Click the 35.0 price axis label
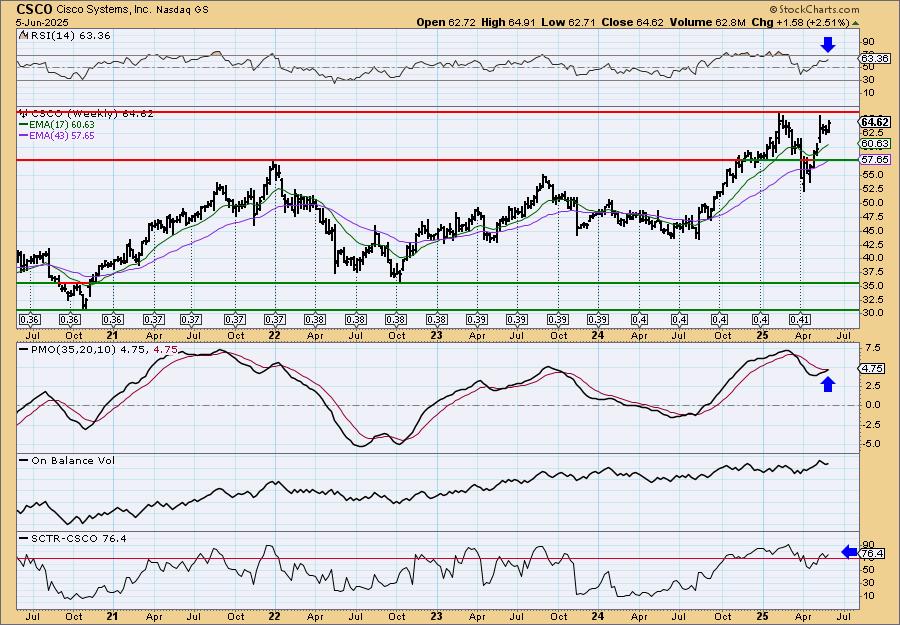This screenshot has width=900, height=625. [871, 286]
